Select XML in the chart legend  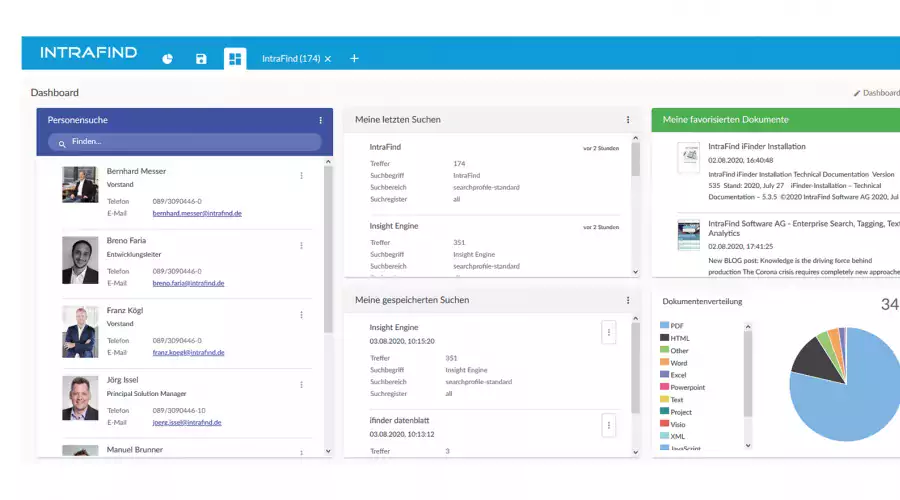pyautogui.click(x=677, y=436)
